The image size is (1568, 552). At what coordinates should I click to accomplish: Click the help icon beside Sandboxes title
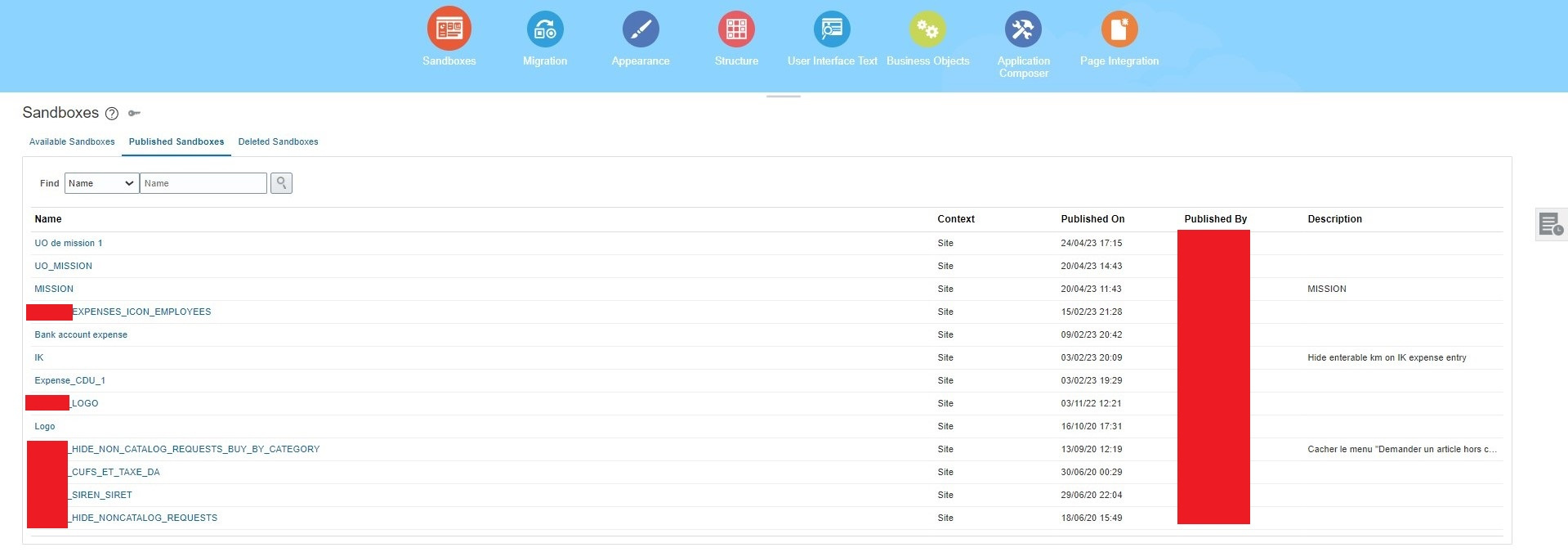point(112,114)
